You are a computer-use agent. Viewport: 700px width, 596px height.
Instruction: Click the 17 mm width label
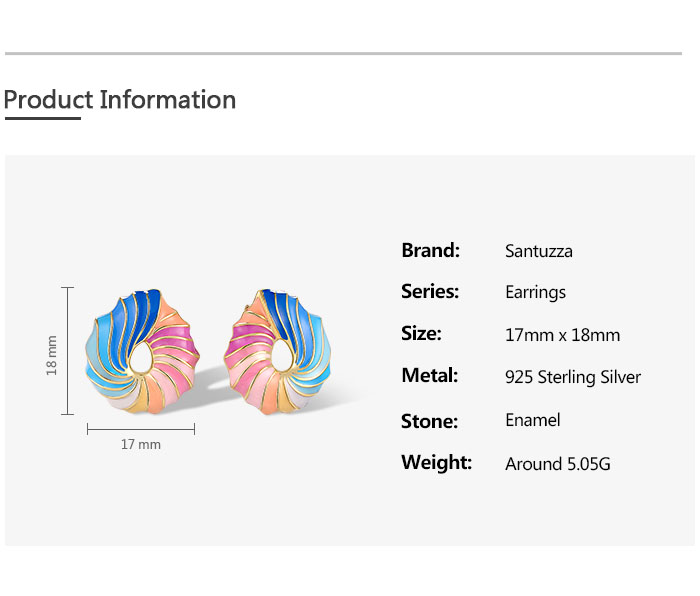(x=140, y=444)
